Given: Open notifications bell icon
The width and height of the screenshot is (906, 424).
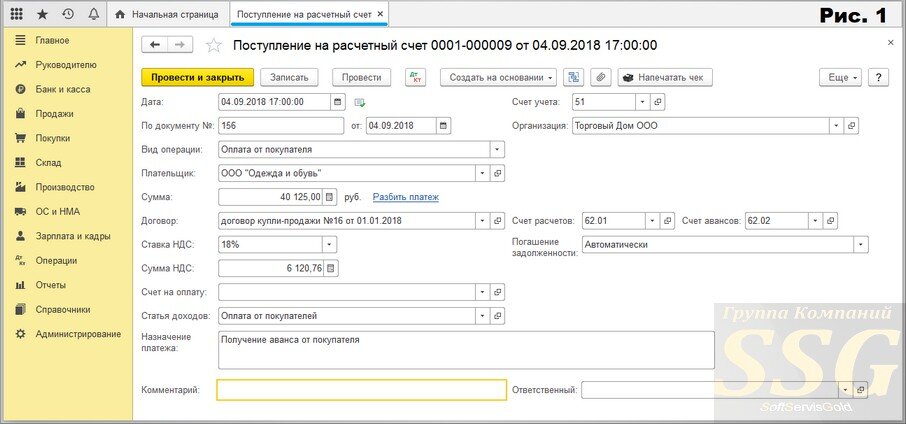Looking at the screenshot, I should click(93, 14).
